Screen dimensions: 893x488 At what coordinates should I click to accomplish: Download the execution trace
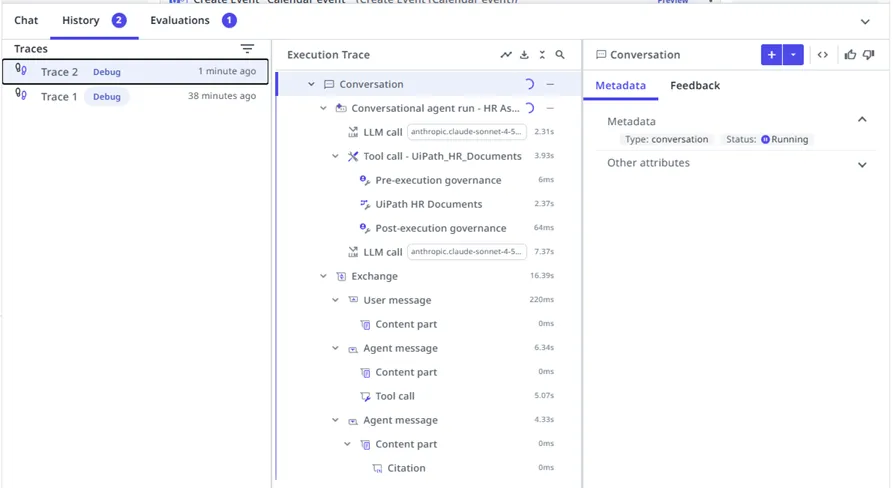click(524, 55)
